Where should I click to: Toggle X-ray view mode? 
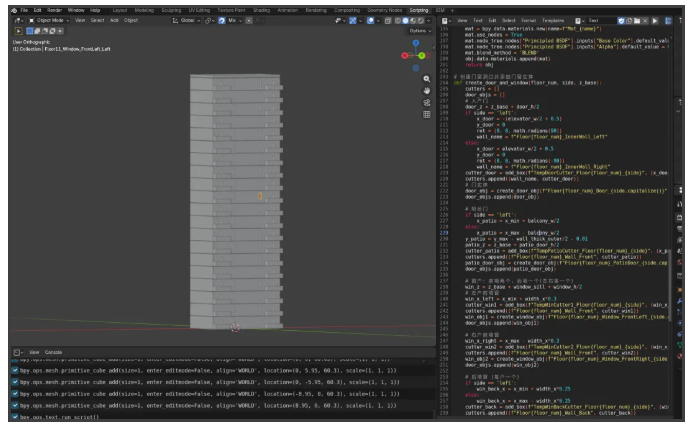pos(388,21)
